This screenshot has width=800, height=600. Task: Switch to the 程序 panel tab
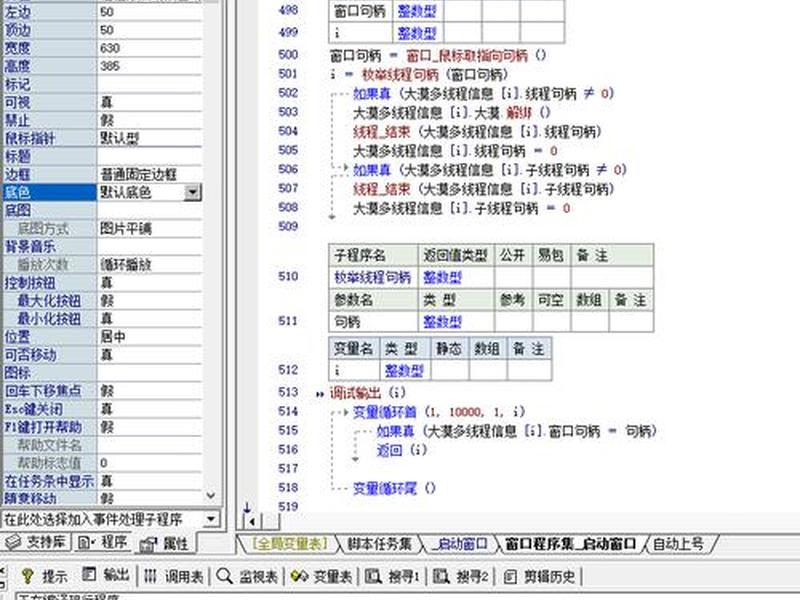pyautogui.click(x=102, y=542)
